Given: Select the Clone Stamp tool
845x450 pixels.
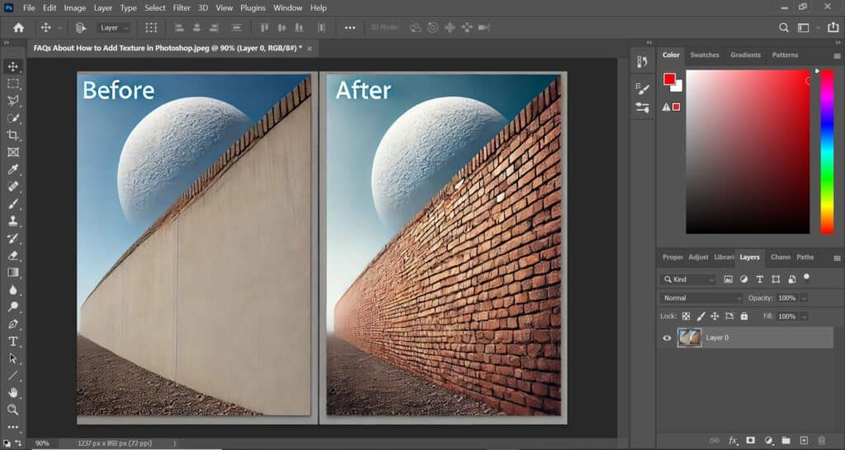Looking at the screenshot, I should 13,221.
